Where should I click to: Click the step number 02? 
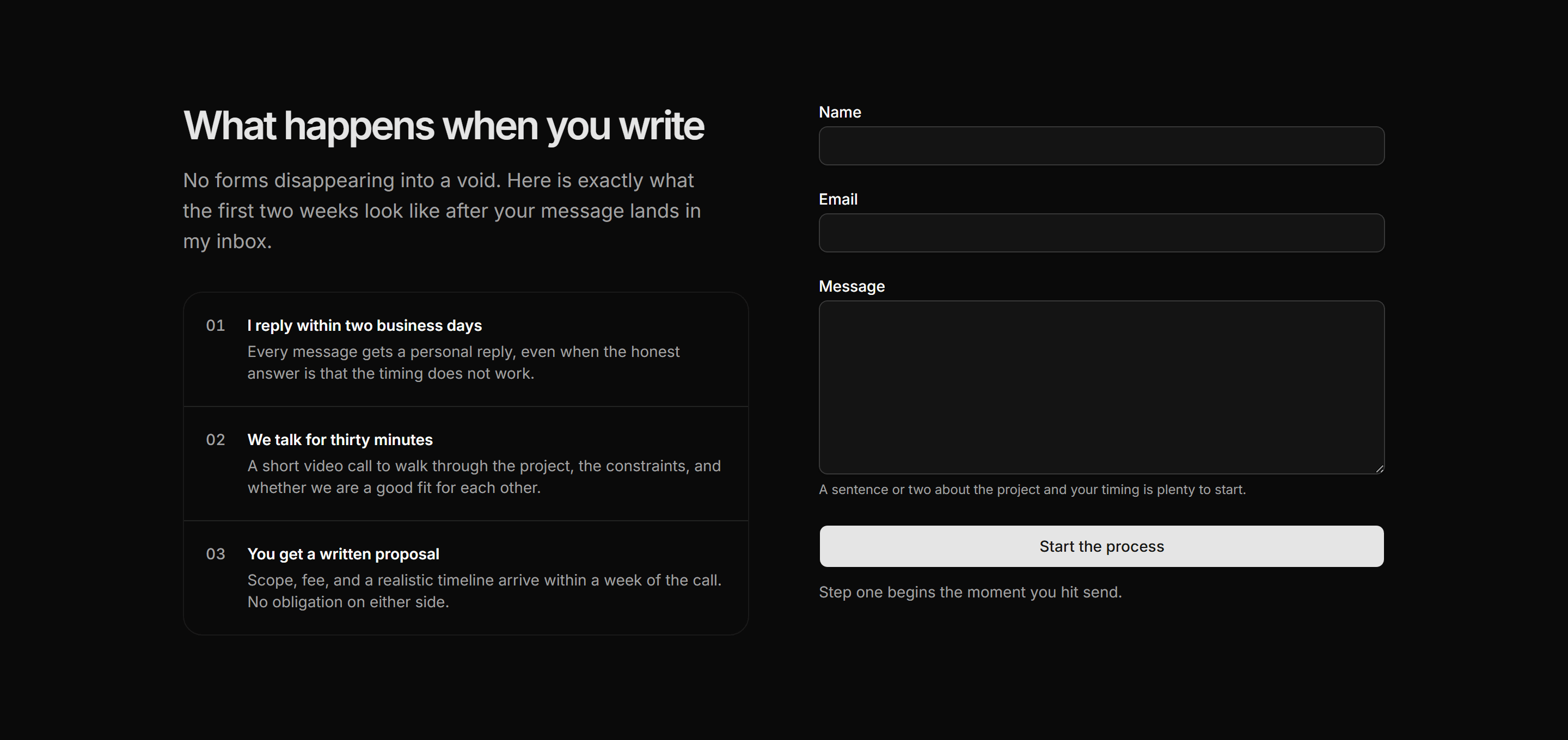click(216, 440)
